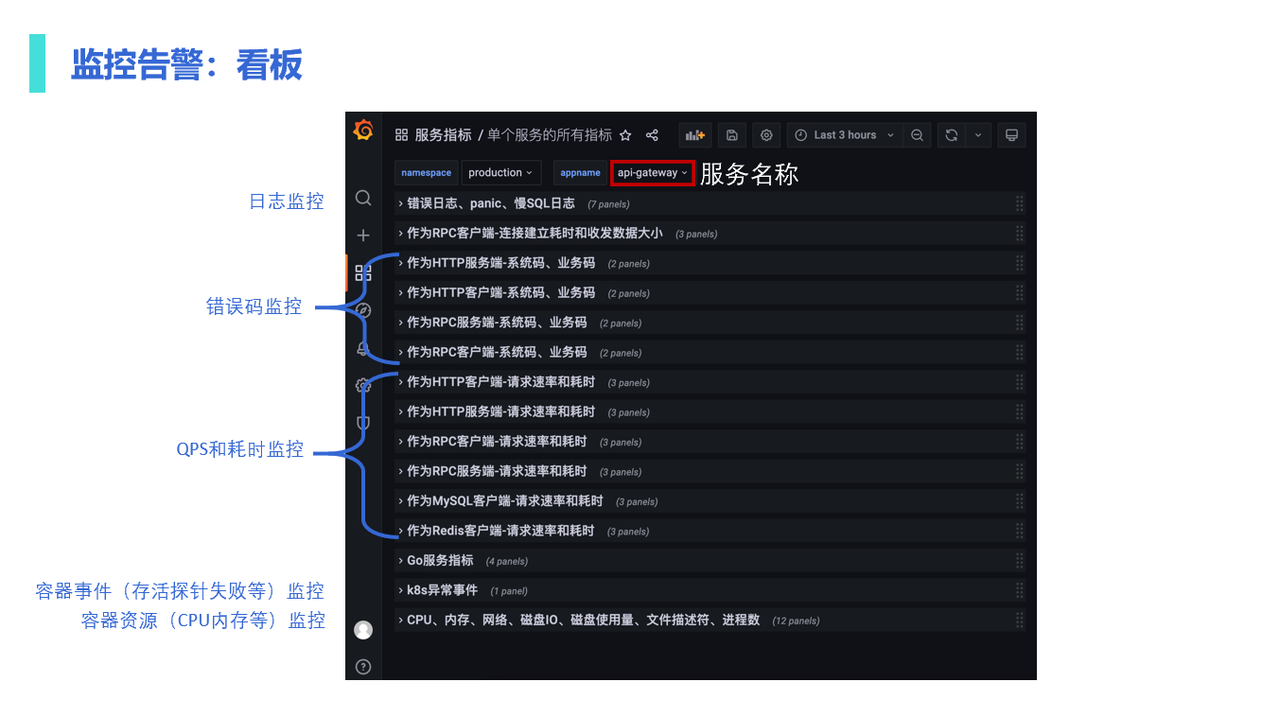Expand the k8s异常事件 row
The width and height of the screenshot is (1280, 717).
tap(440, 590)
